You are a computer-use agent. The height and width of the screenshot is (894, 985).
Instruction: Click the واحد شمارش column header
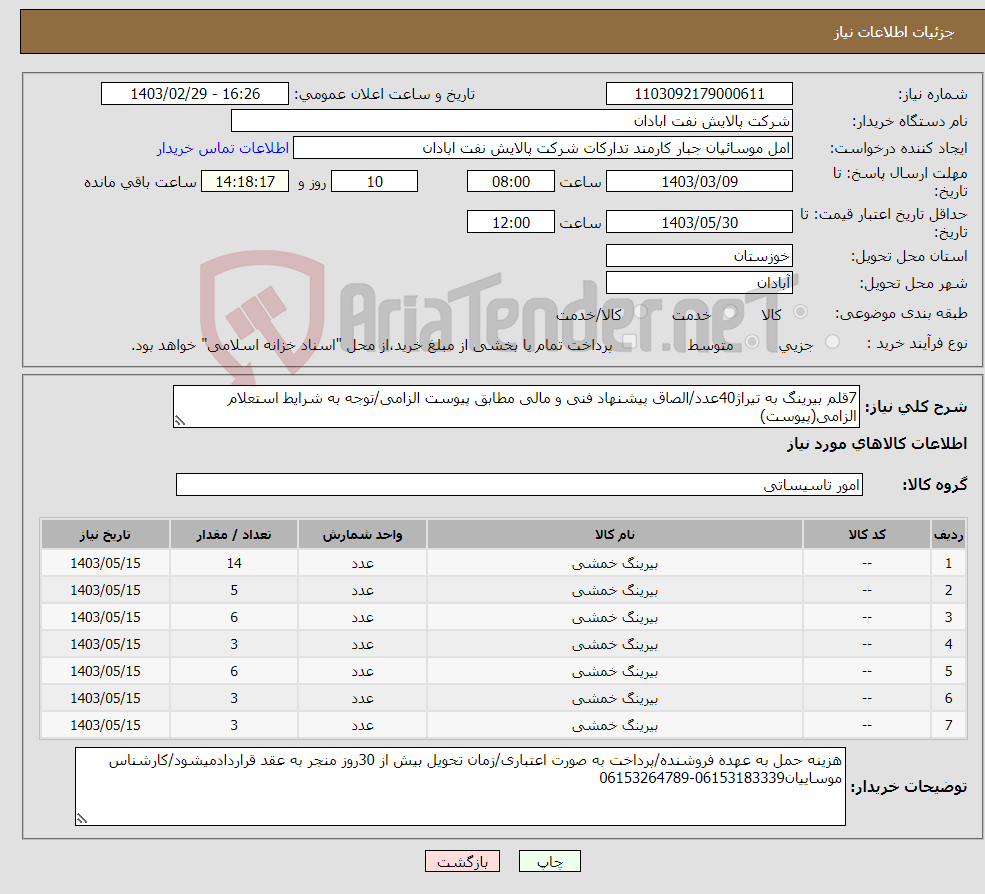pyautogui.click(x=362, y=535)
